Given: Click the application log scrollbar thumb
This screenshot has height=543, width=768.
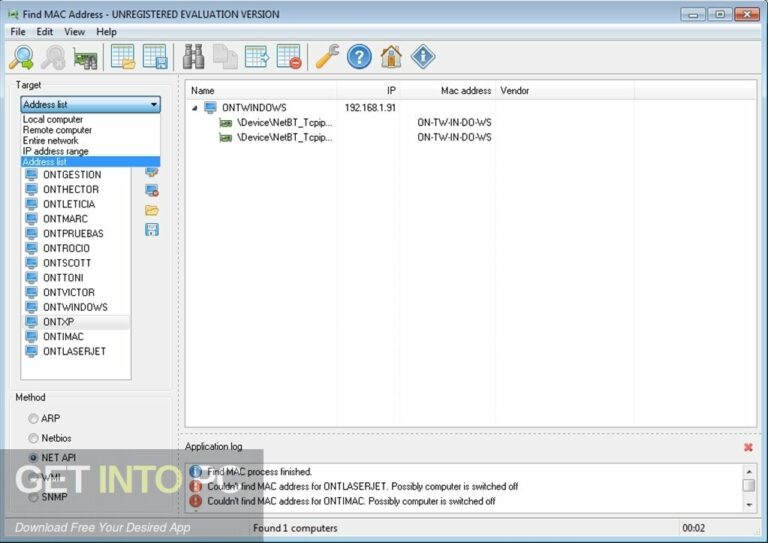Looking at the screenshot, I should click(x=749, y=485).
